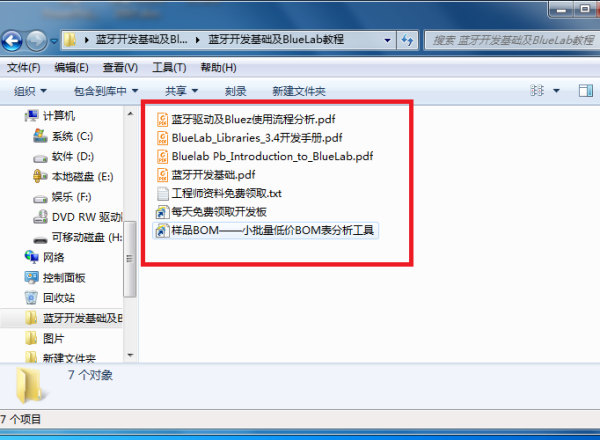This screenshot has width=600, height=440.
Task: Open the 系统 (C:) drive
Action: click(64, 136)
